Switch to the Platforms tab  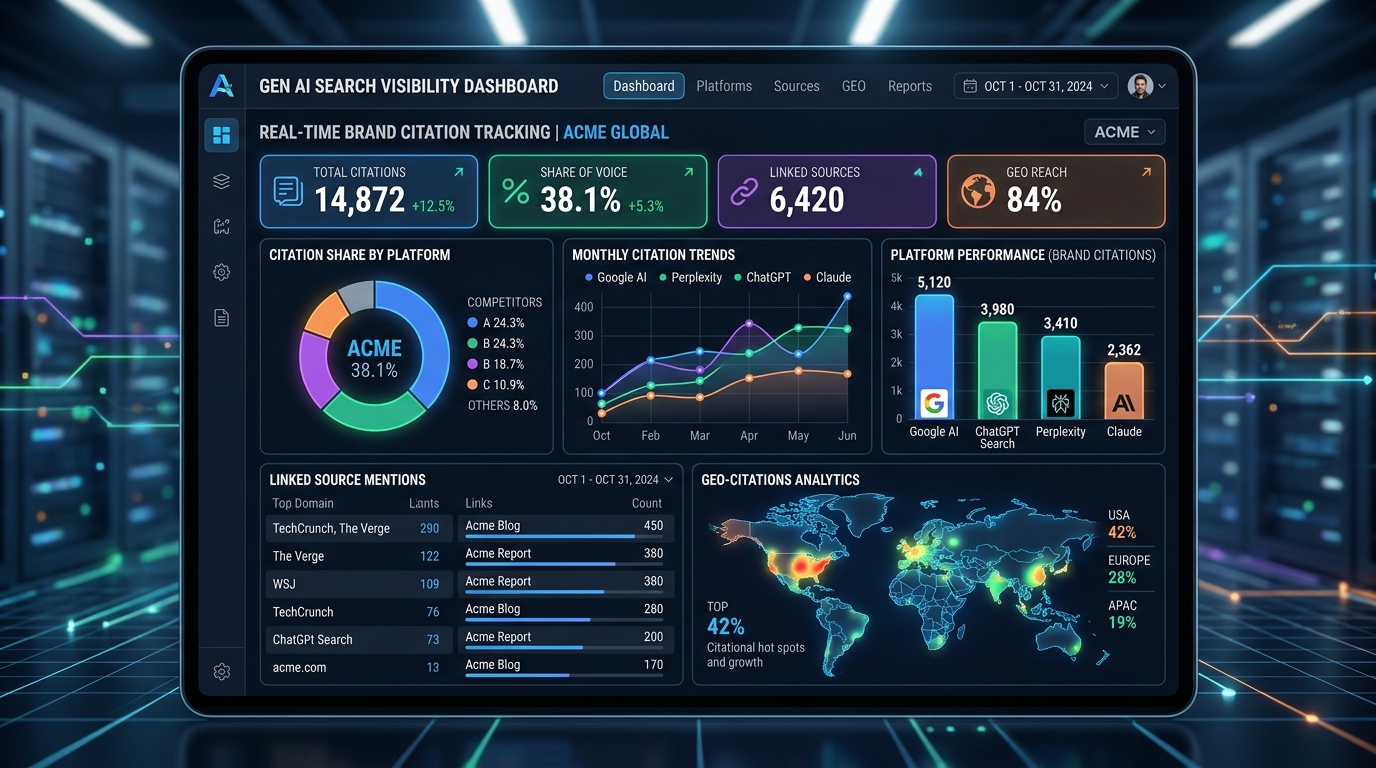tap(724, 86)
